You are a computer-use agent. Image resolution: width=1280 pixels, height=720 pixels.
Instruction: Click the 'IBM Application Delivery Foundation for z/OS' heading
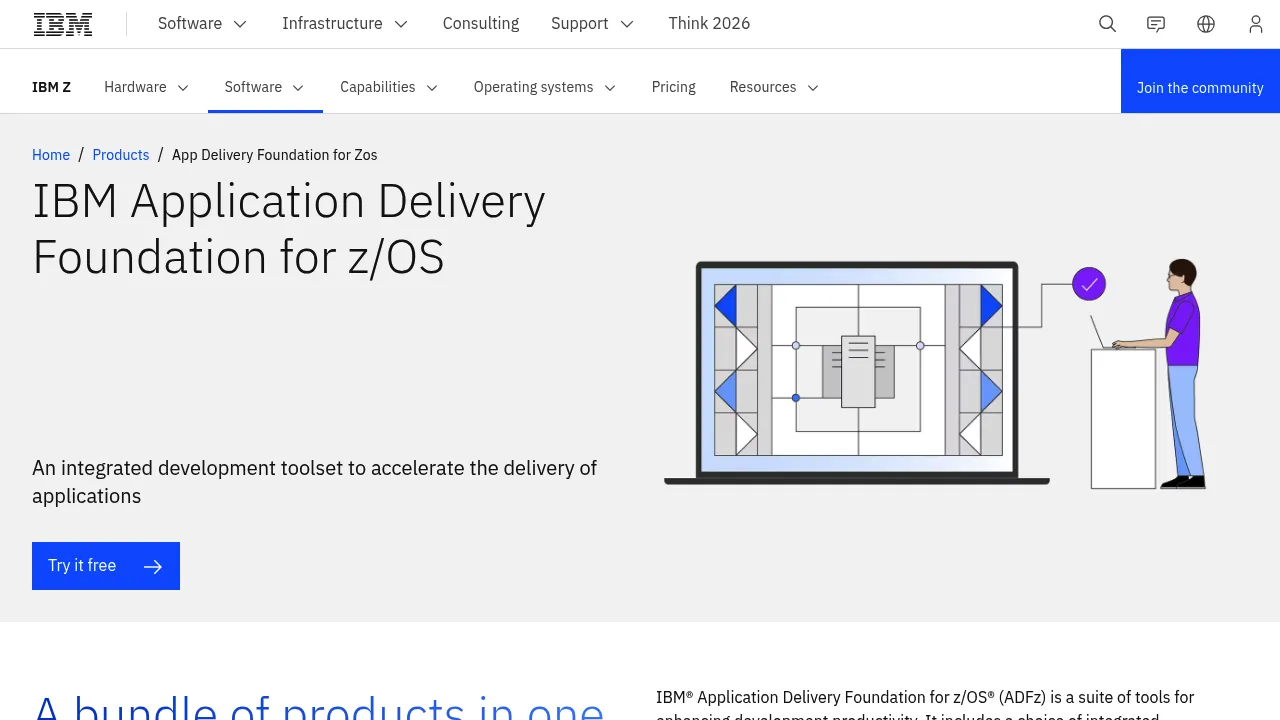[289, 229]
